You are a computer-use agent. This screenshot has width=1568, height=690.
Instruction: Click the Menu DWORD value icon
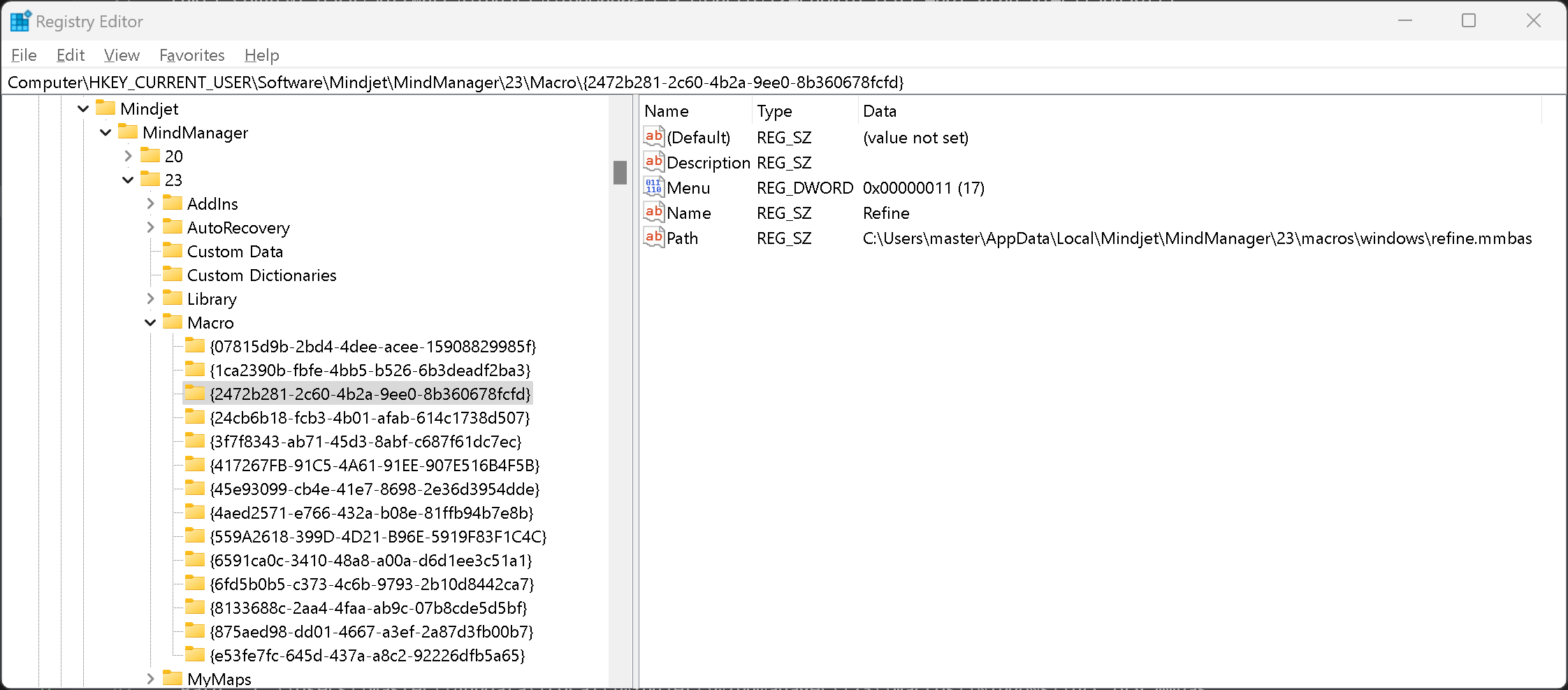pos(654,187)
